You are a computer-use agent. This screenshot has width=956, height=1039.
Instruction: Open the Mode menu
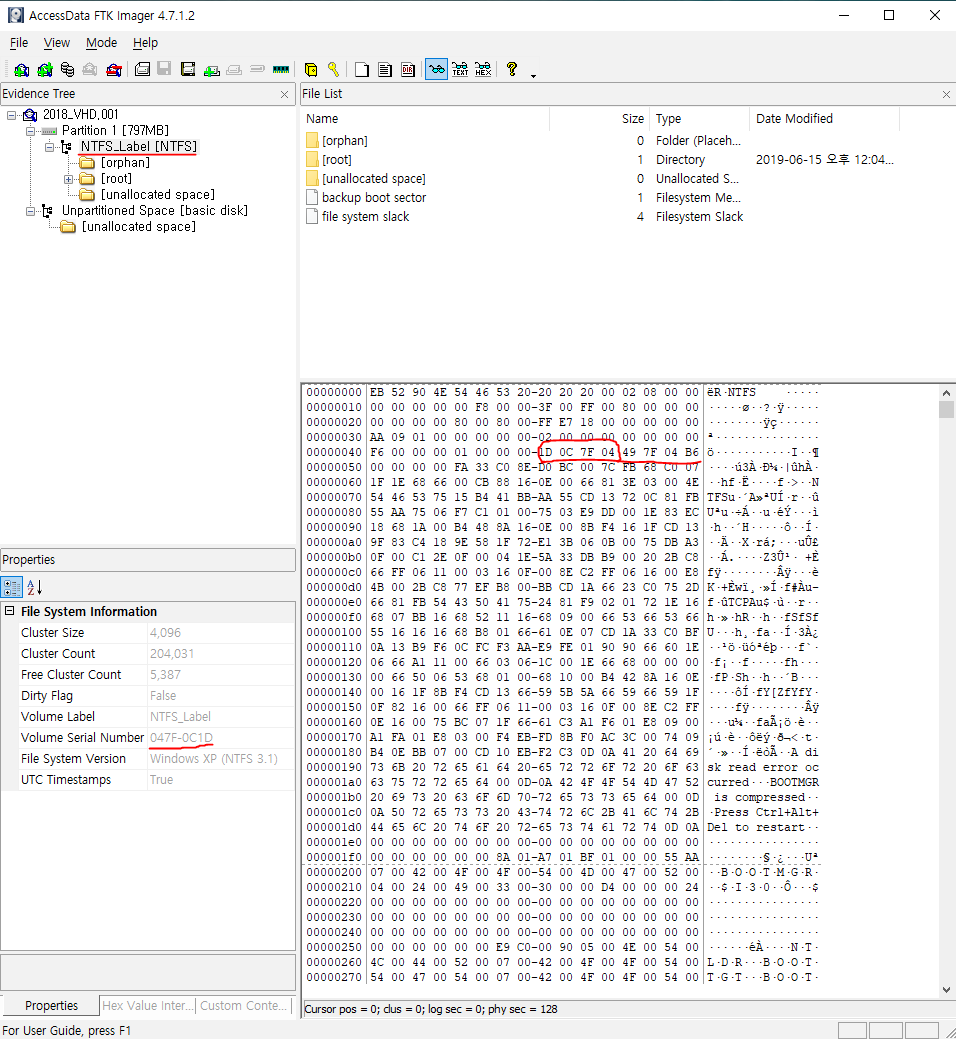click(x=101, y=43)
